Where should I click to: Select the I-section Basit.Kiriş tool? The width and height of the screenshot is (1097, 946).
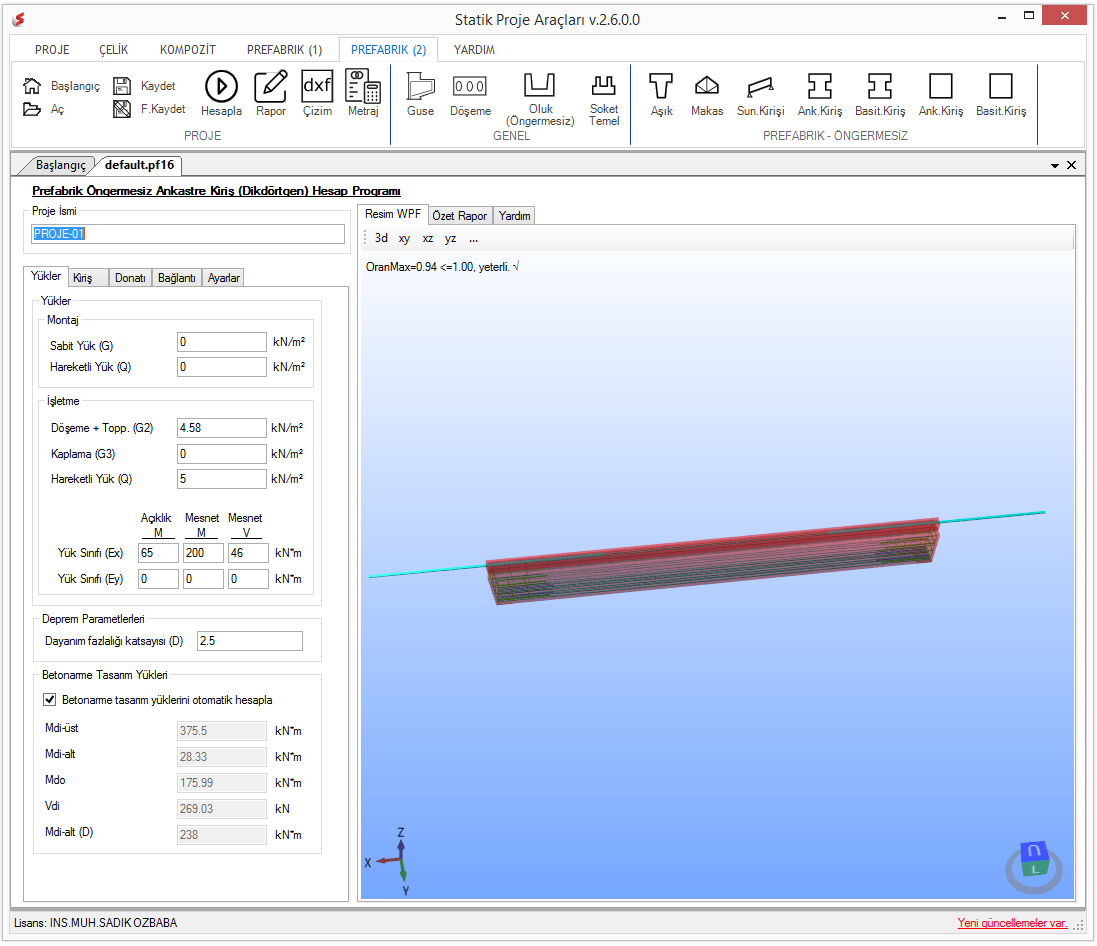[880, 94]
